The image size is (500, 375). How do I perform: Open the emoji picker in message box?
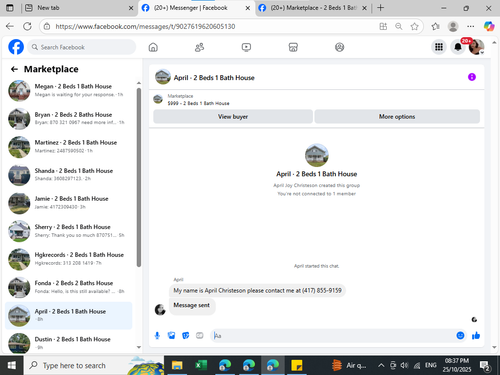coord(460,335)
